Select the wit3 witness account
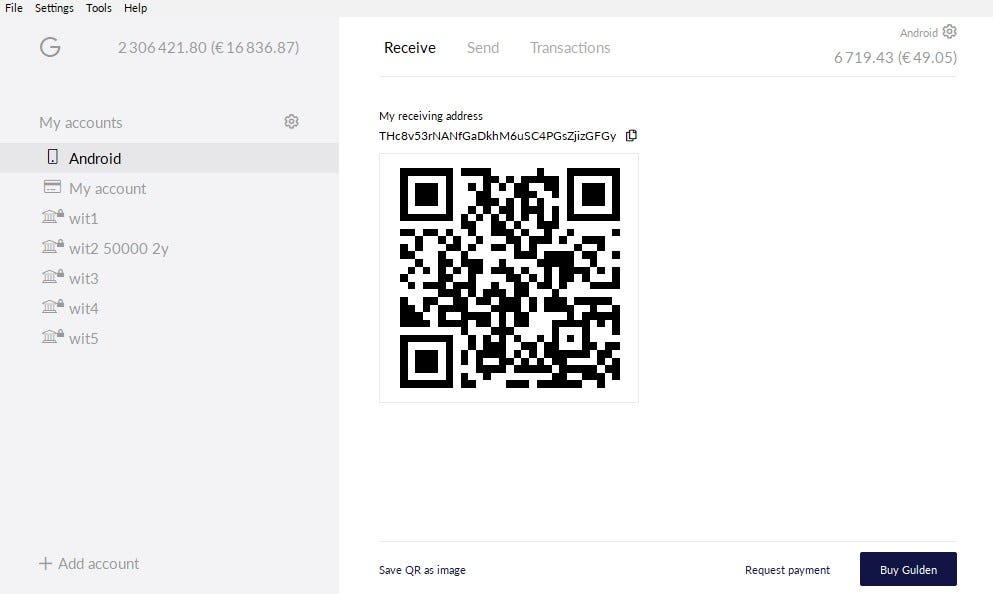The width and height of the screenshot is (993, 594). coord(84,278)
